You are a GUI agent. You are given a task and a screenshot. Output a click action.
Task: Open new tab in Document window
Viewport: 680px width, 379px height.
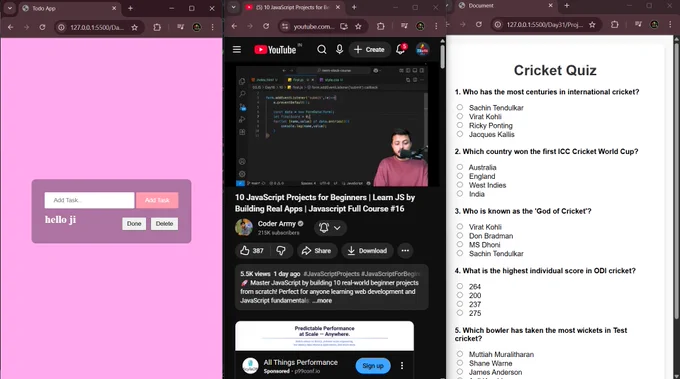566,6
